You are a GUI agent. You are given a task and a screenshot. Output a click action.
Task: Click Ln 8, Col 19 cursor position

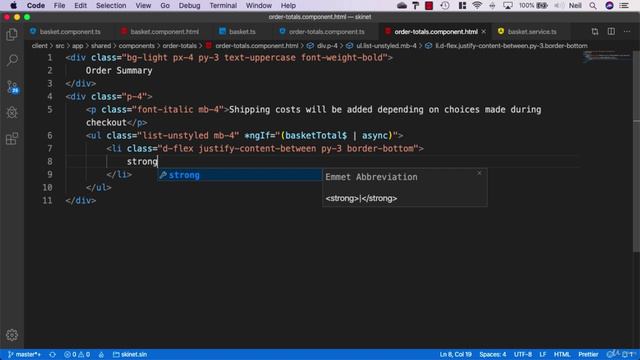(x=456, y=354)
